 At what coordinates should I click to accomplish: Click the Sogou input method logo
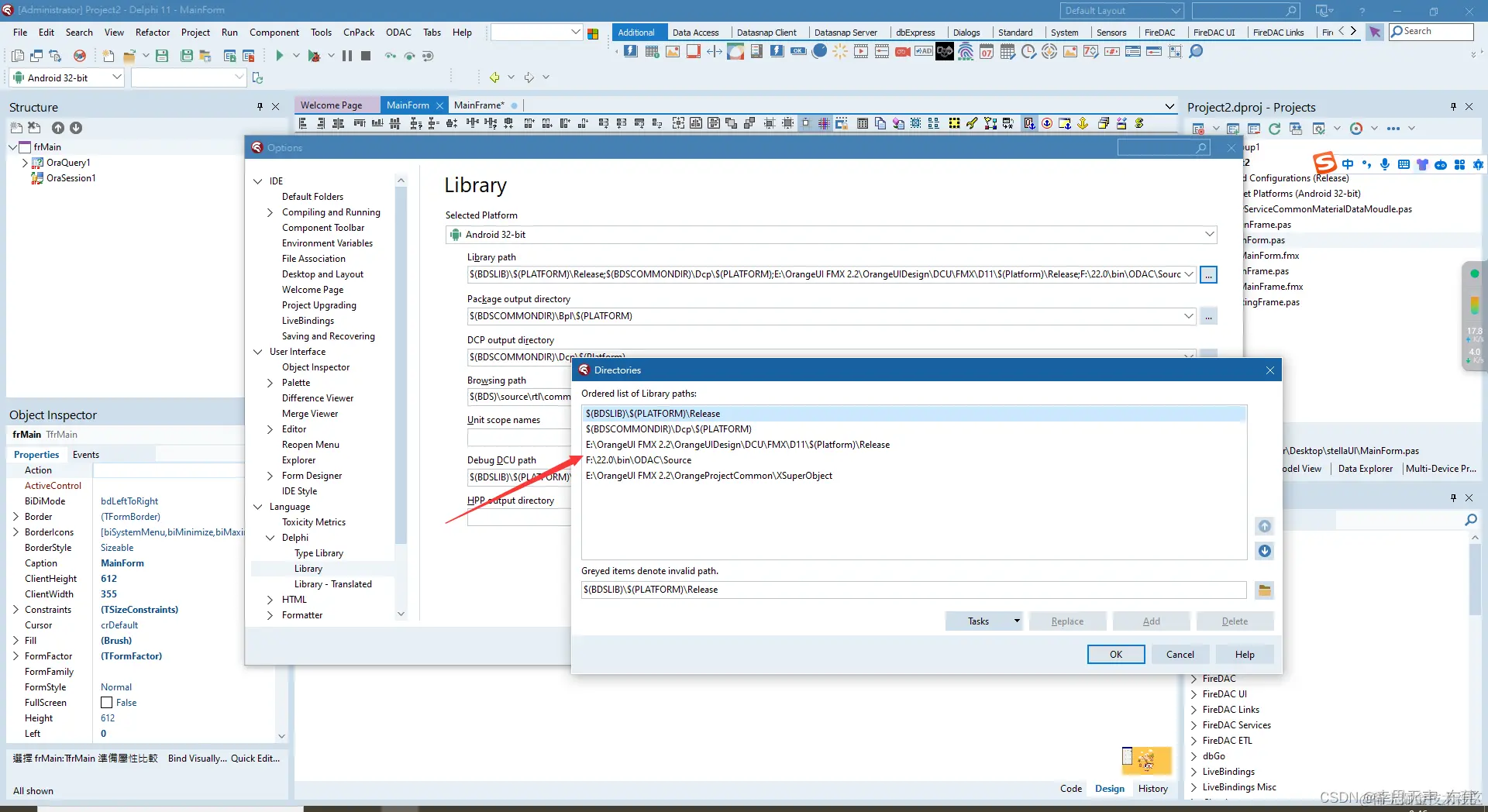1324,163
